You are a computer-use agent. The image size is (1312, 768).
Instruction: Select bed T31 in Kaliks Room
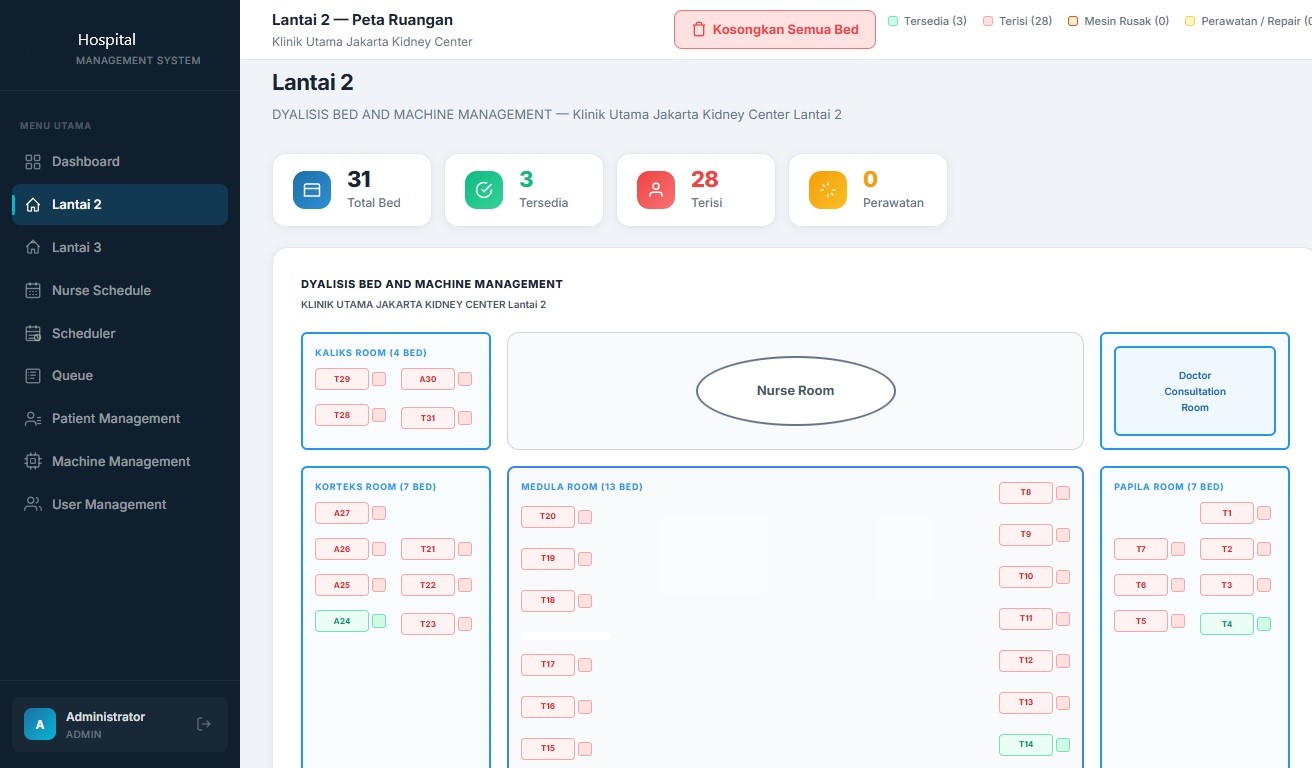coord(428,418)
